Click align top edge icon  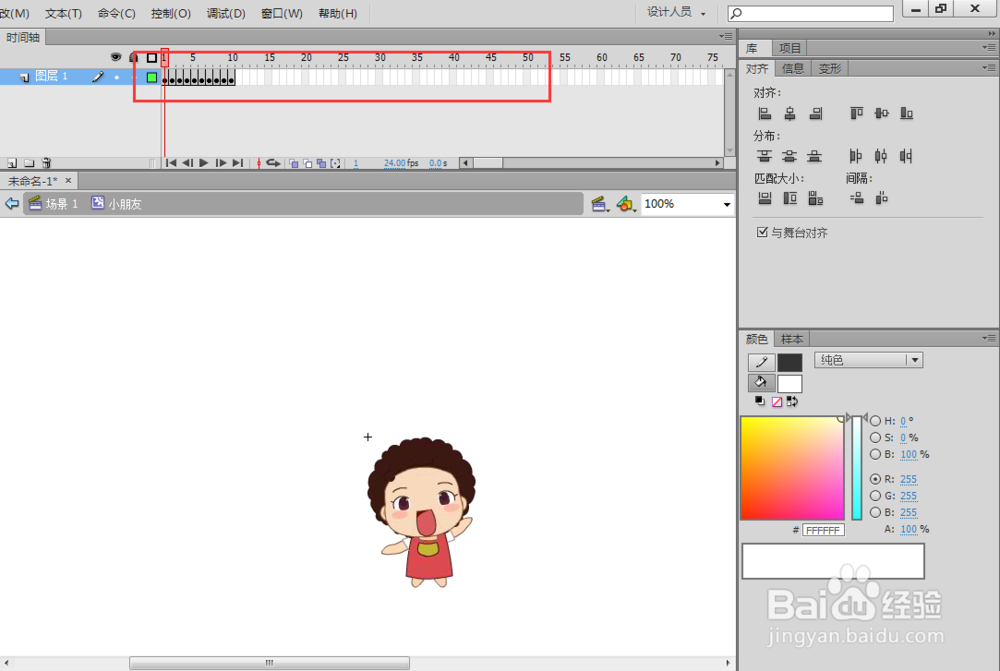click(x=857, y=114)
